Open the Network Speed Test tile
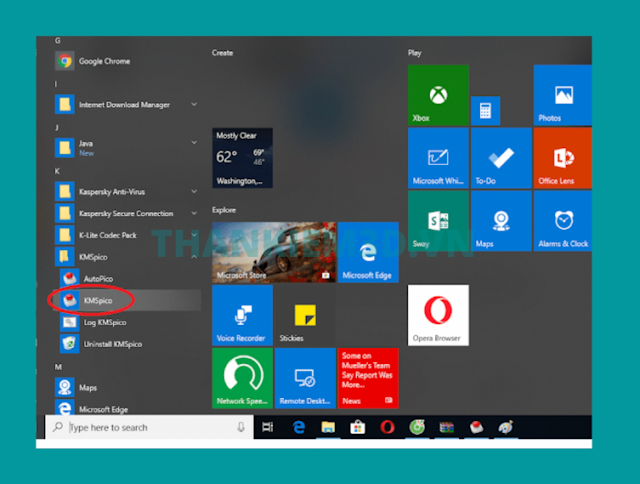This screenshot has height=484, width=640. [242, 378]
